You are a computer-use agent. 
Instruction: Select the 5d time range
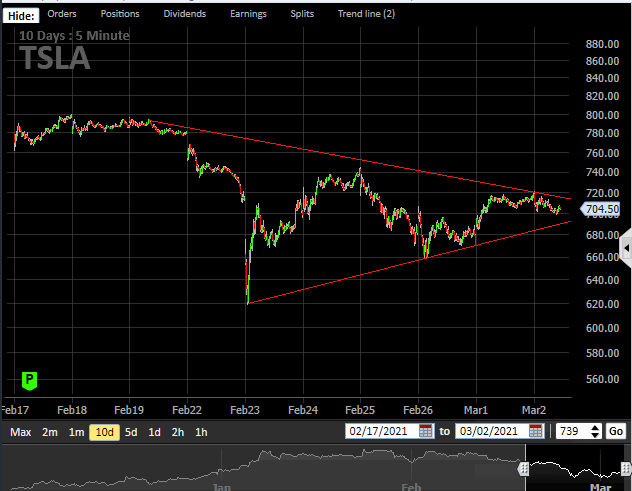click(x=131, y=432)
